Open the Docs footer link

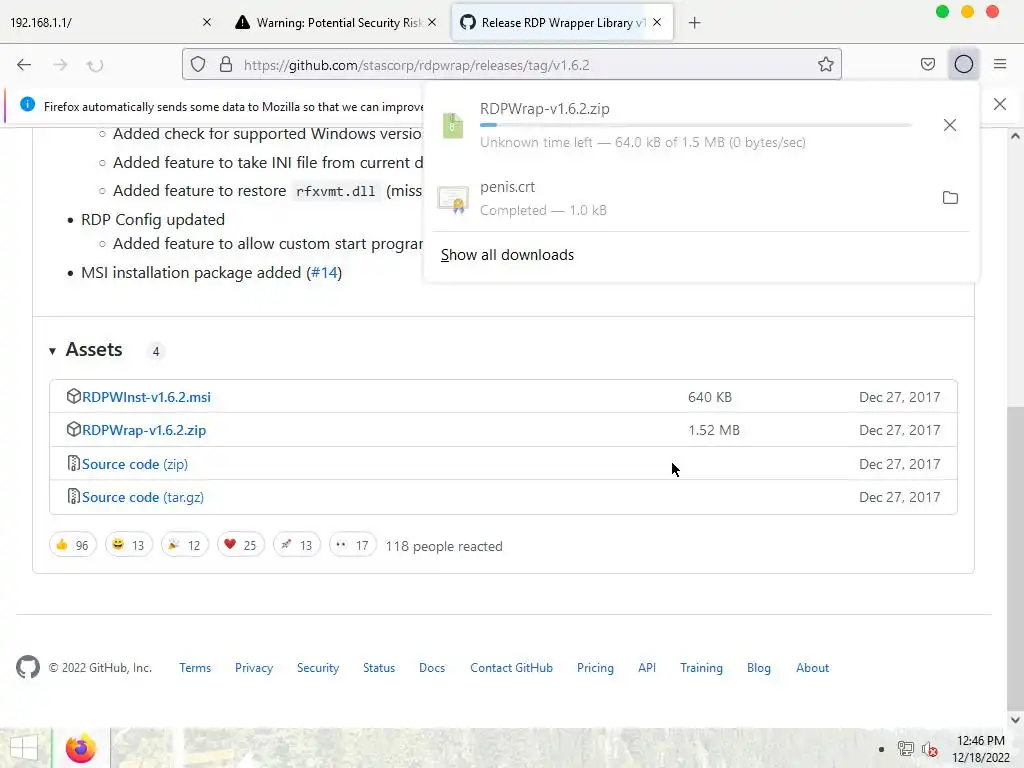[x=432, y=667]
